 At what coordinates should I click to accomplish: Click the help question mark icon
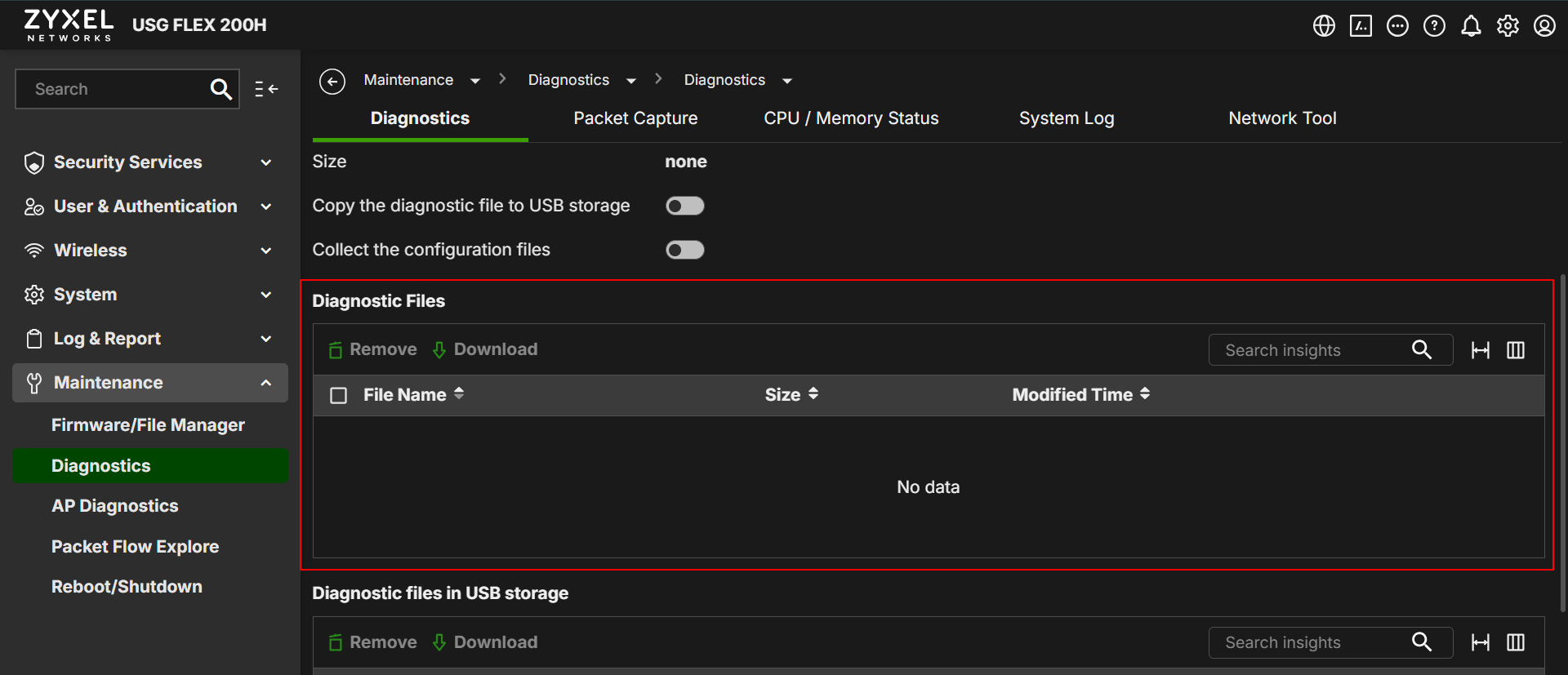click(1434, 26)
